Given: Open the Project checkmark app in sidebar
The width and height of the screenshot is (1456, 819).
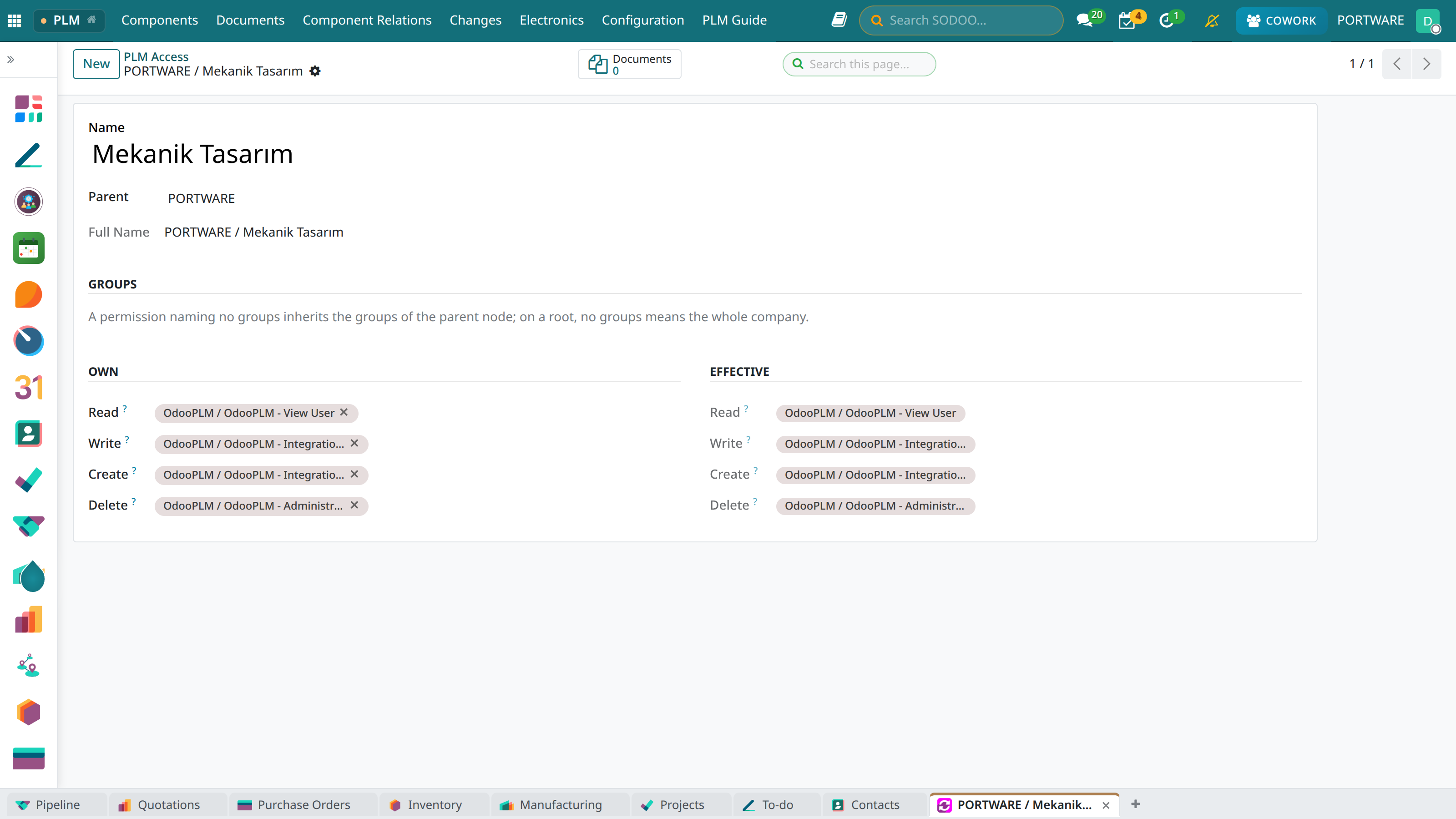Looking at the screenshot, I should point(28,480).
